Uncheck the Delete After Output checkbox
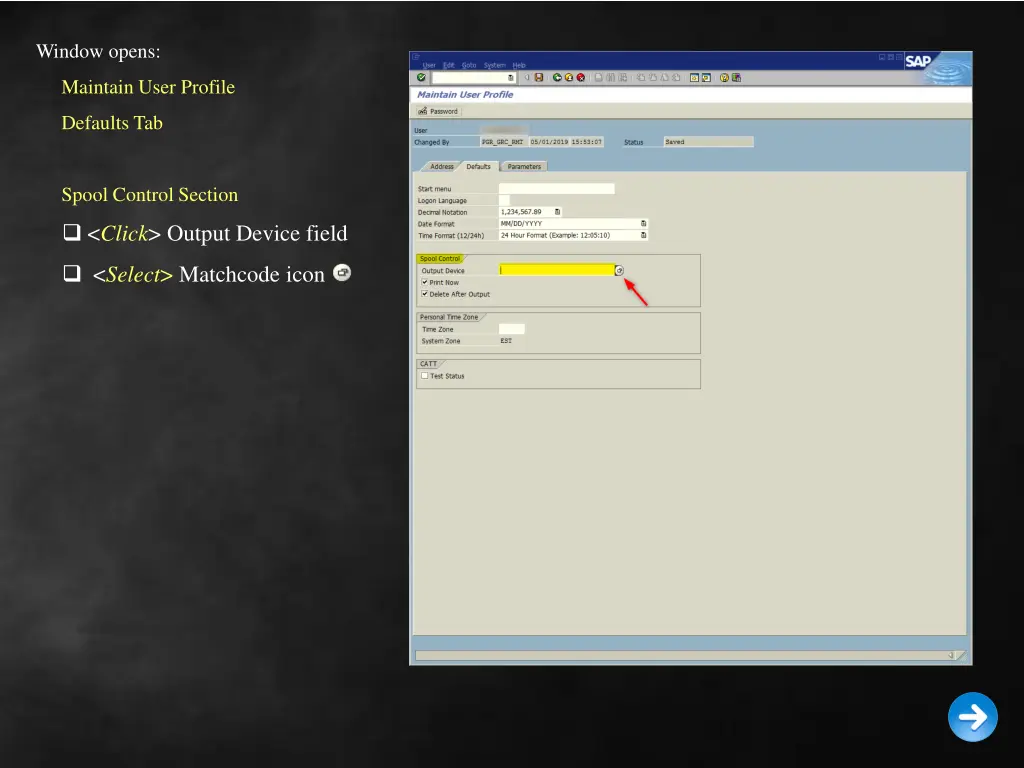Screen dimensions: 1024x768 click(425, 295)
